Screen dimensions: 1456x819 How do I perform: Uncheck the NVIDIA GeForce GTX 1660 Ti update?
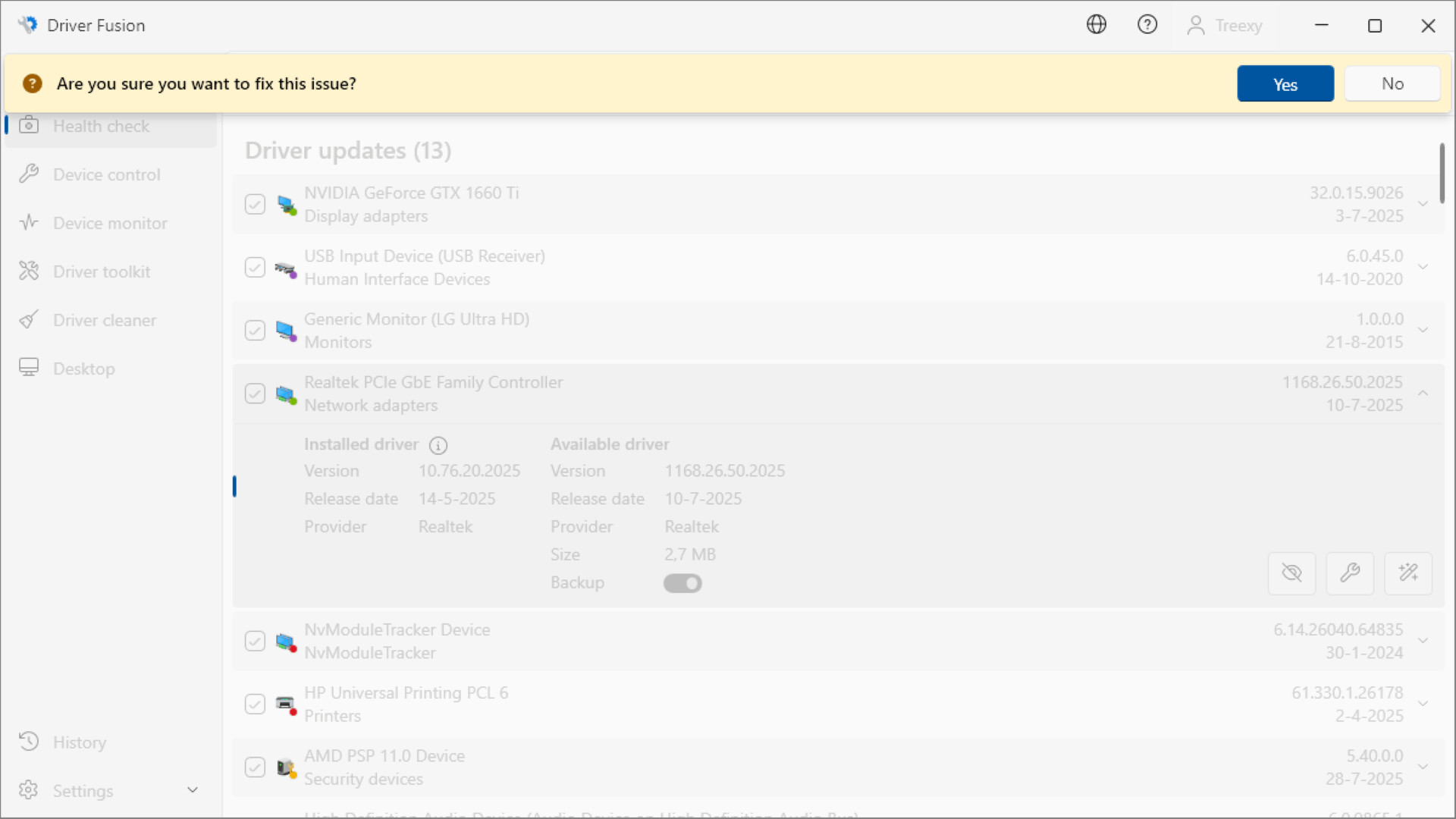point(254,204)
